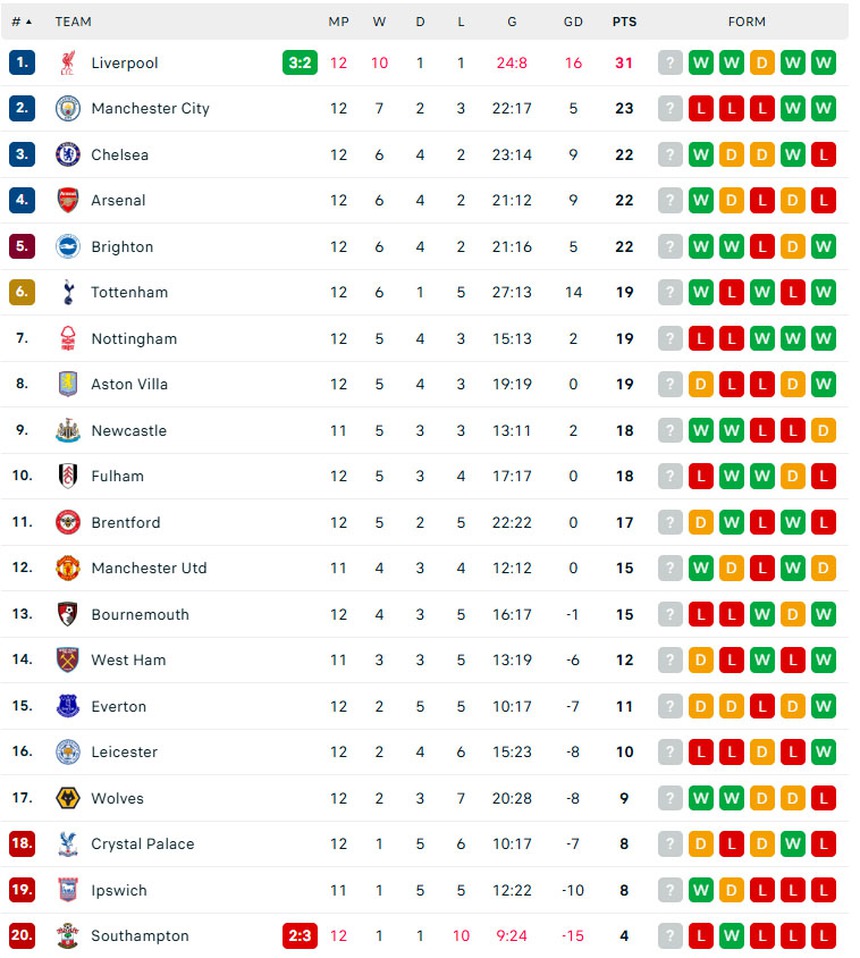Viewport: 860px width, 958px height.
Task: Click Manchester City's most recent win badge
Action: pos(823,109)
